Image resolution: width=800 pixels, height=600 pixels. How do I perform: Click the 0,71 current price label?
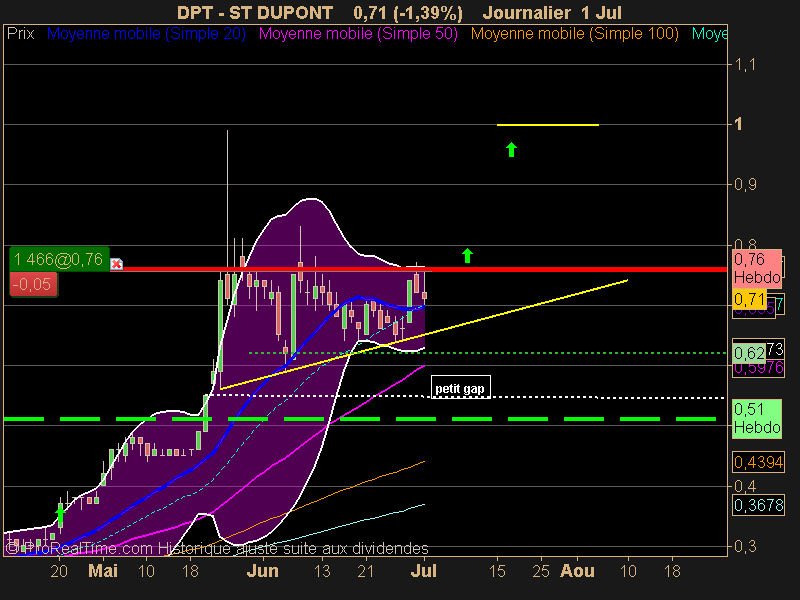click(x=749, y=299)
